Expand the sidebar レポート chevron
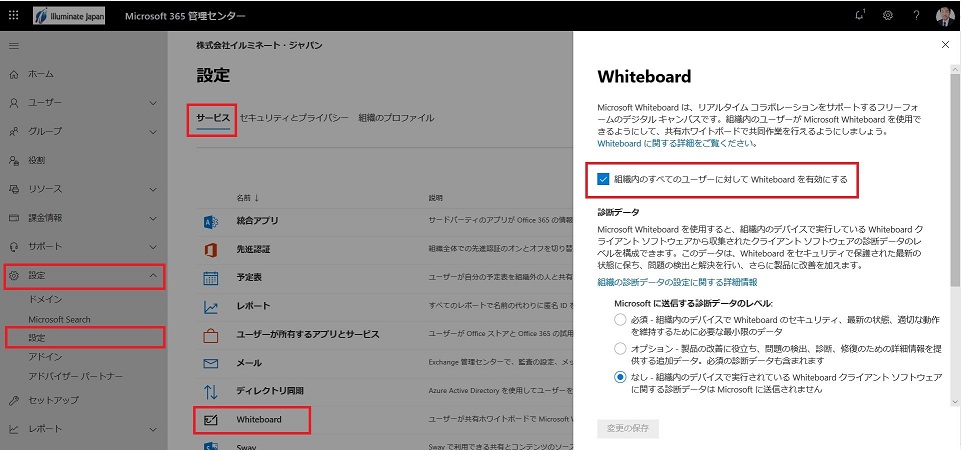 (x=153, y=429)
